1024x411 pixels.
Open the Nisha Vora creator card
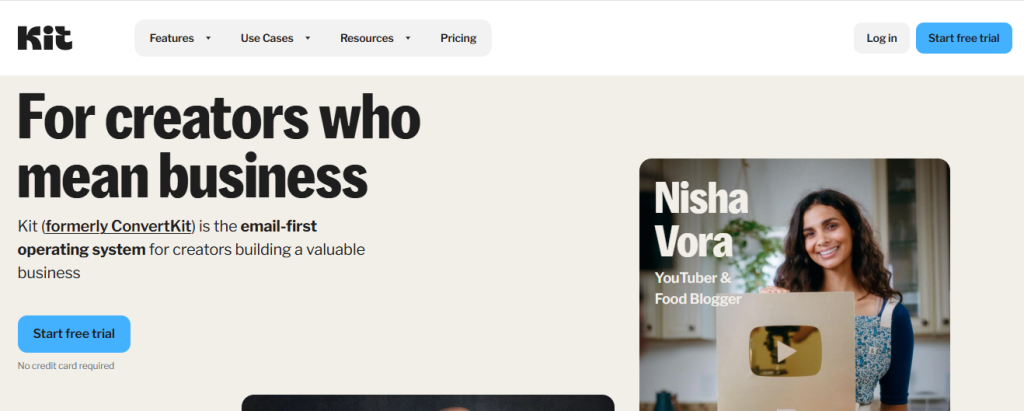pos(795,285)
